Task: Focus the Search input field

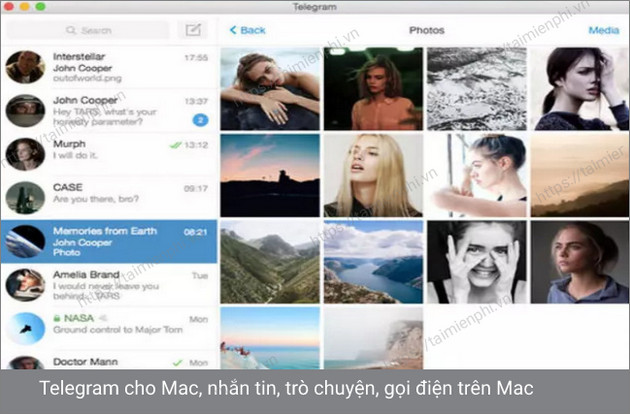Action: pos(88,30)
